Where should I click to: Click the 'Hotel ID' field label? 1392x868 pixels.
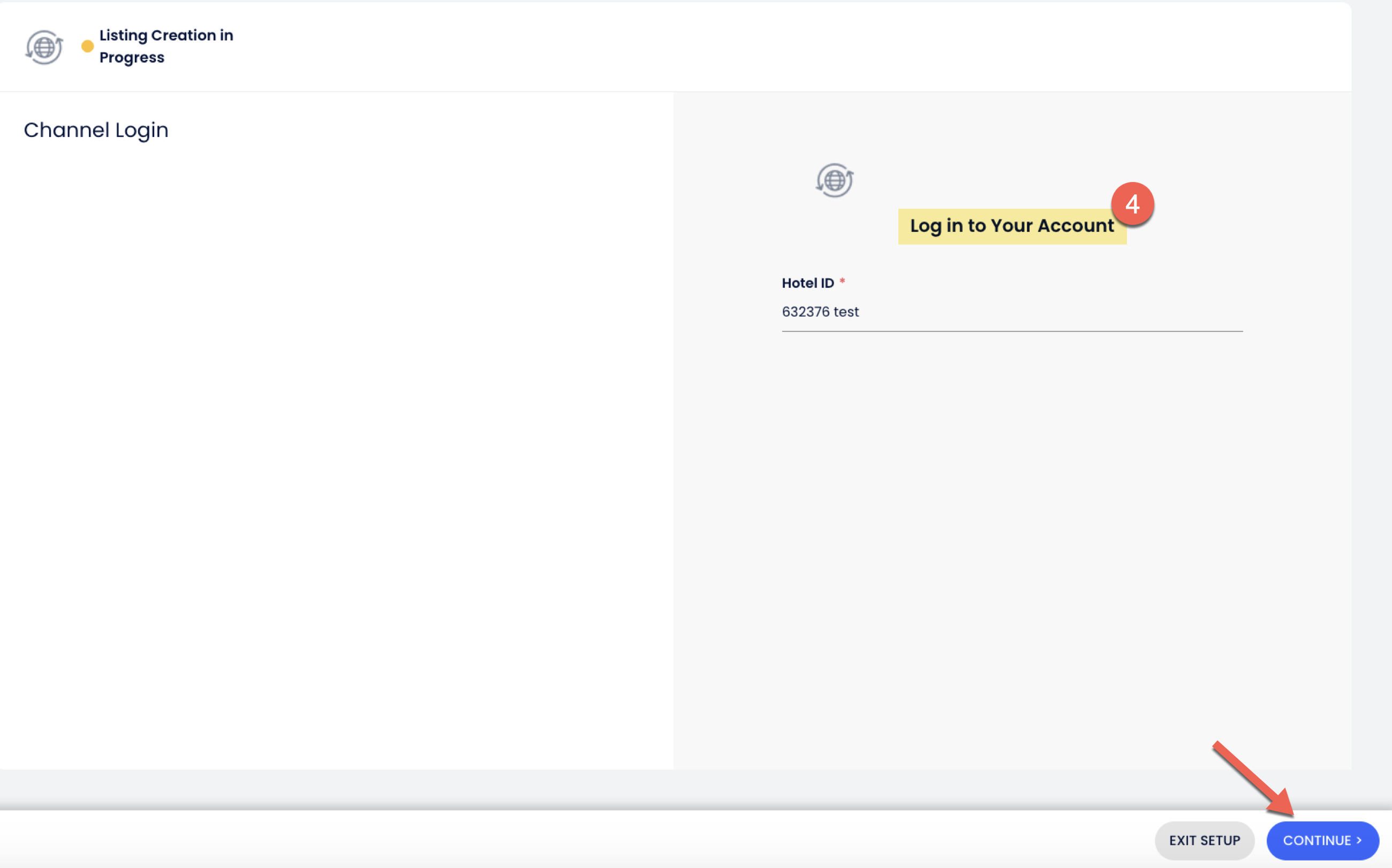point(807,283)
